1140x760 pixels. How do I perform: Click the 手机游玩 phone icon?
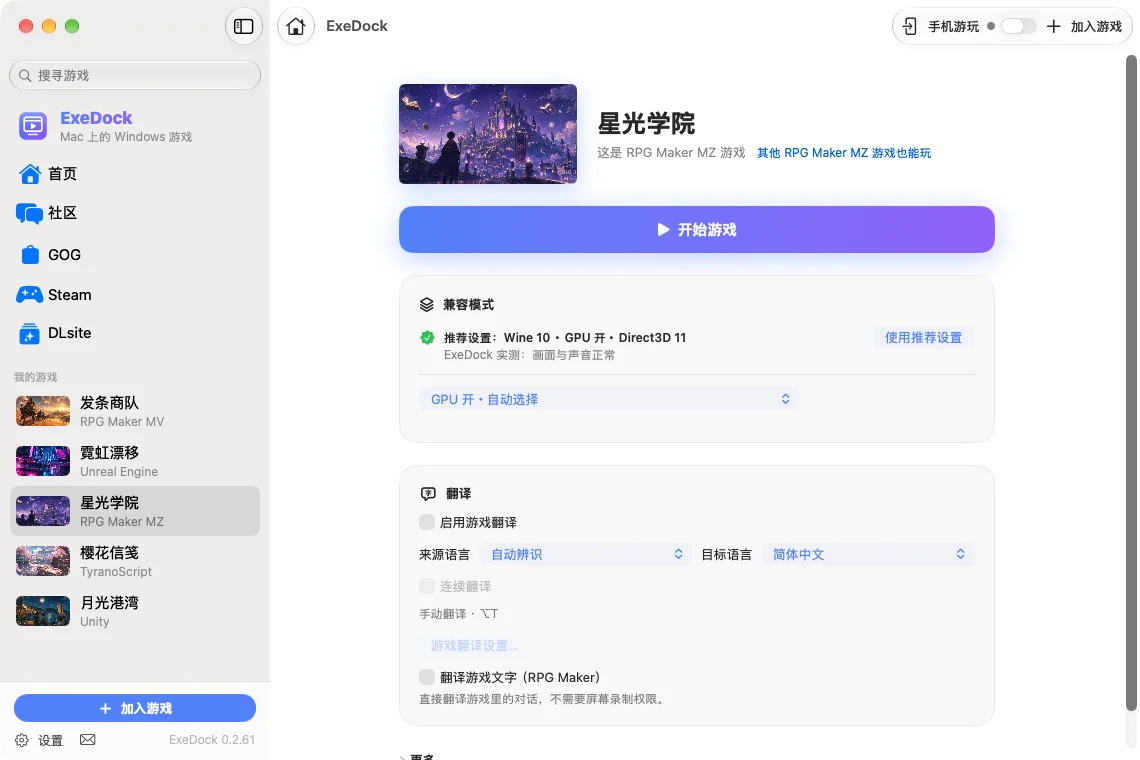coord(910,26)
